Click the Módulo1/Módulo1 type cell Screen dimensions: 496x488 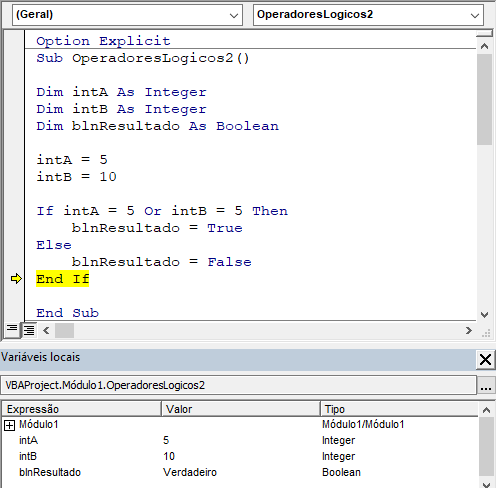coord(363,424)
